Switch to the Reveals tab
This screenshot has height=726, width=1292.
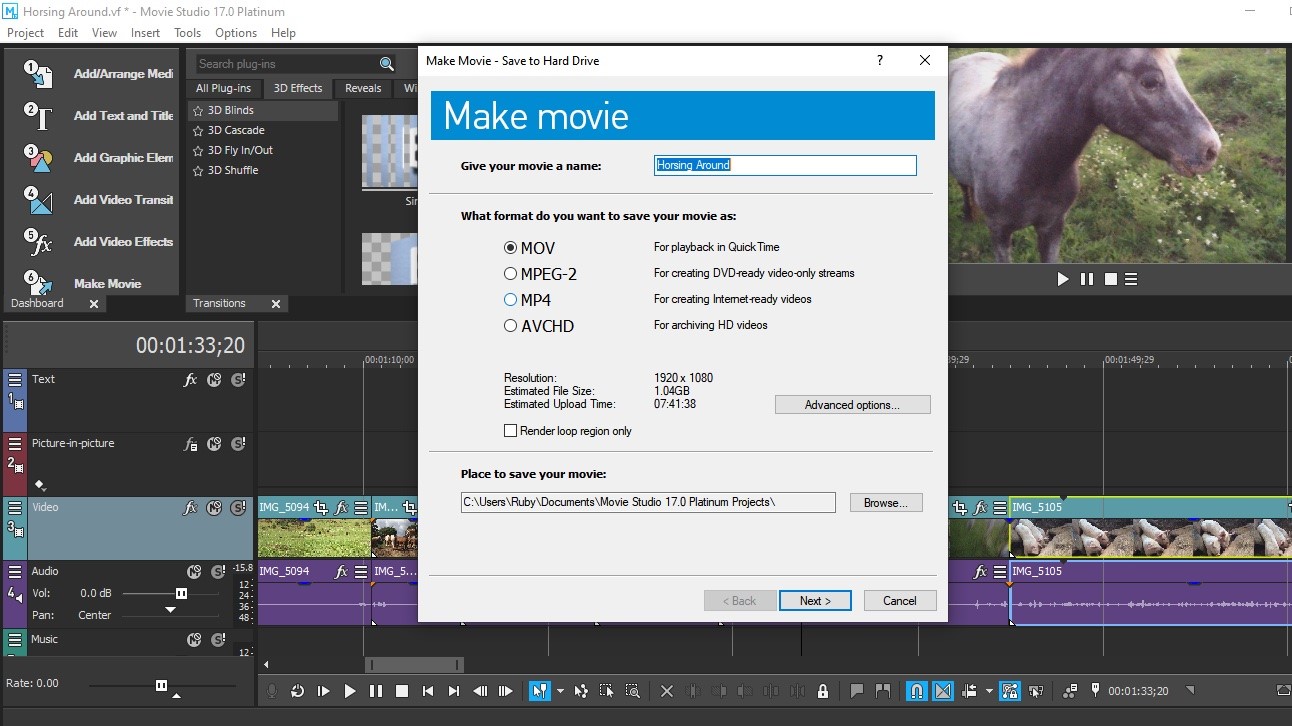pos(363,88)
